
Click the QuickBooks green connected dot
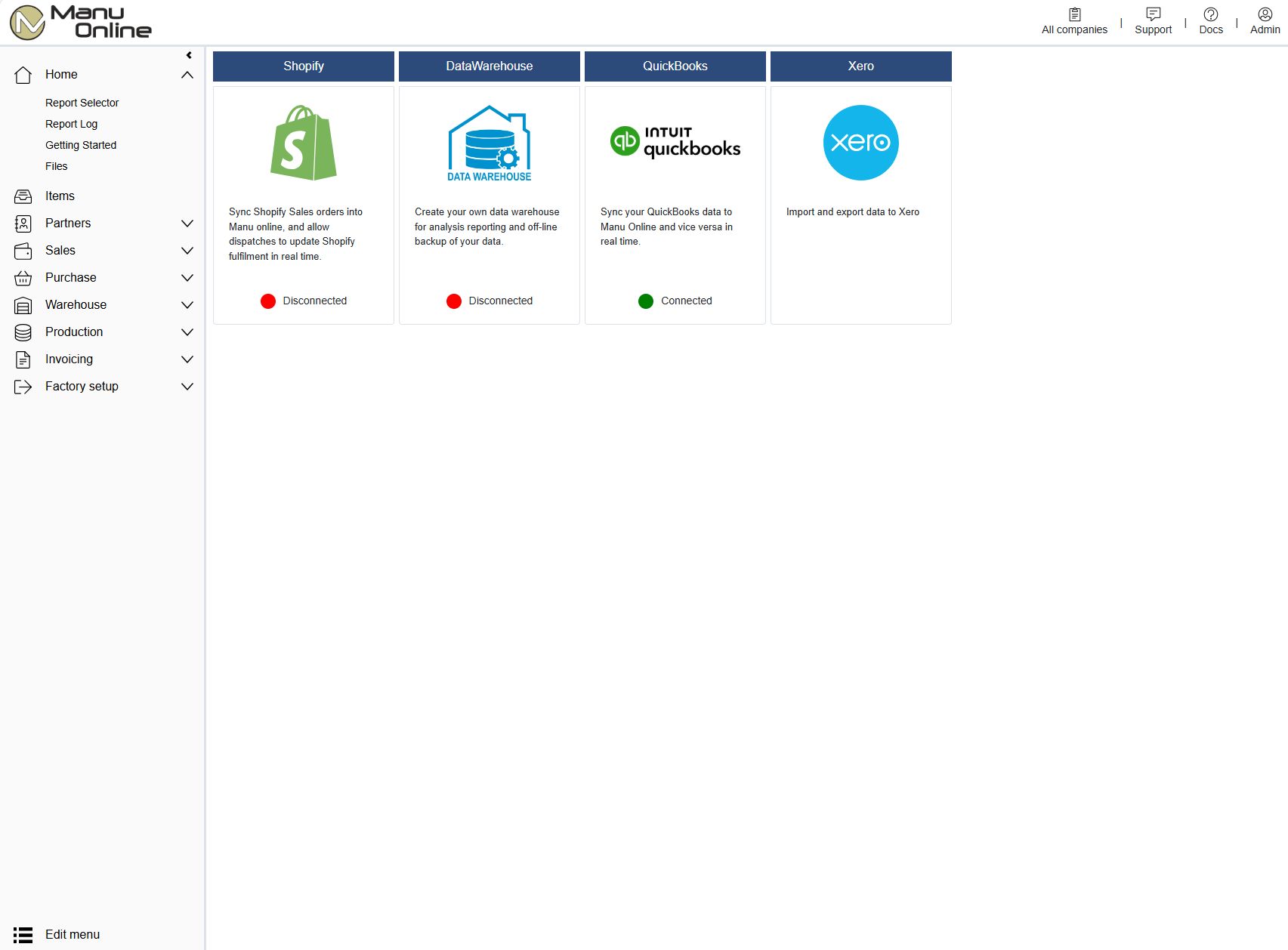click(646, 301)
